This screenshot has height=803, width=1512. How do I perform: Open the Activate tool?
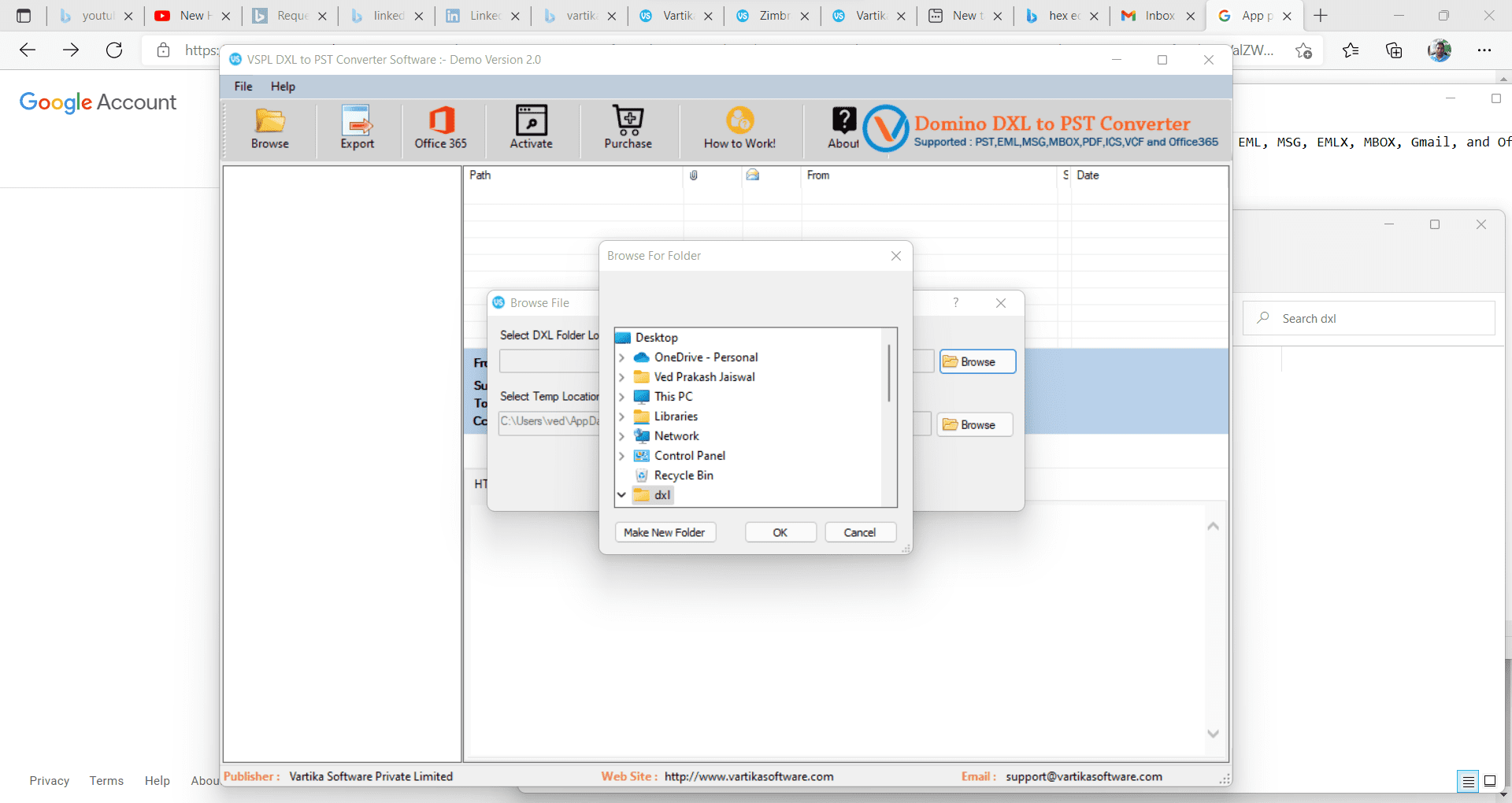pos(532,128)
